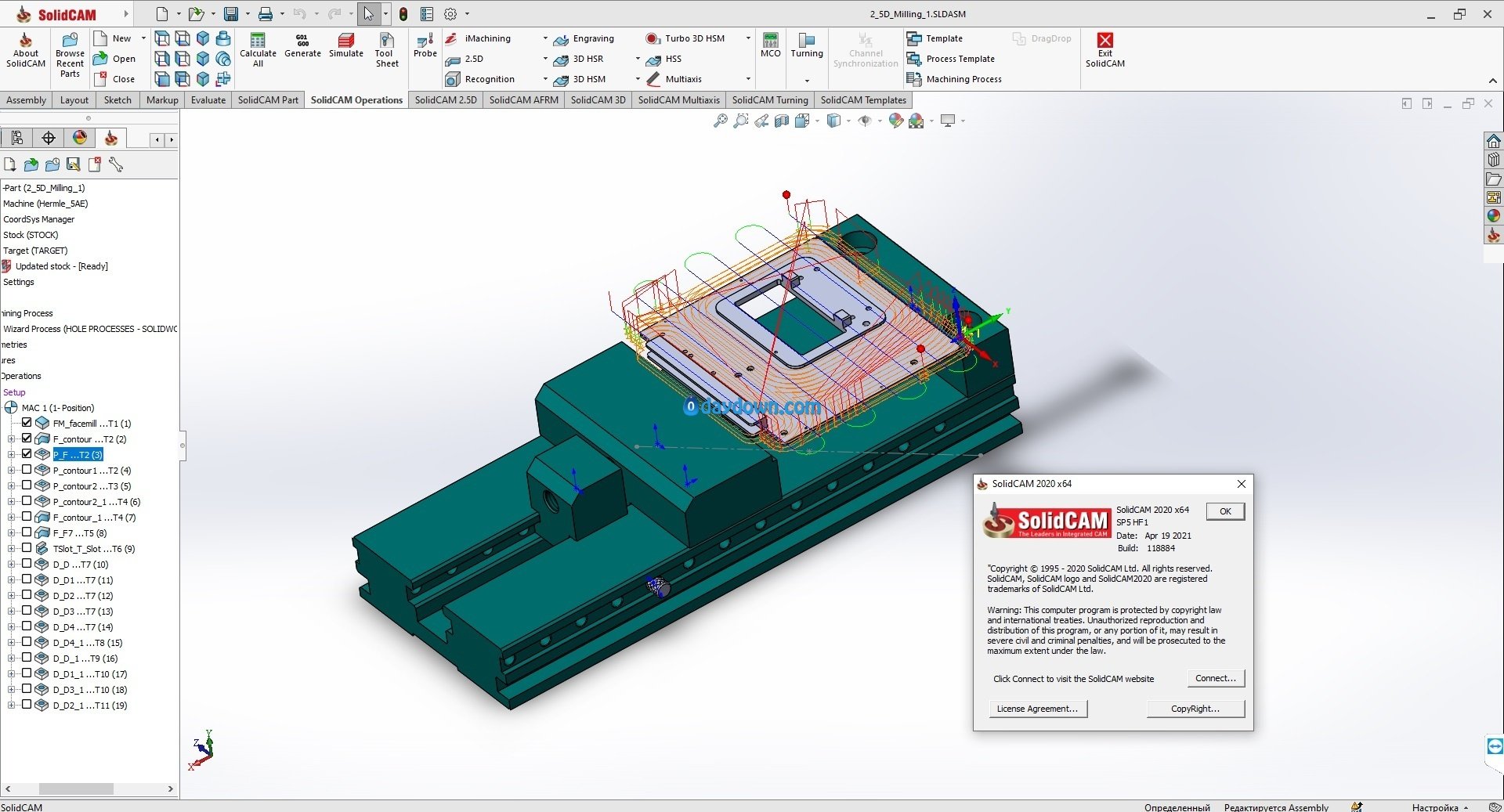Switch to SolidCAM Templates tab
The width and height of the screenshot is (1504, 812).
(863, 100)
